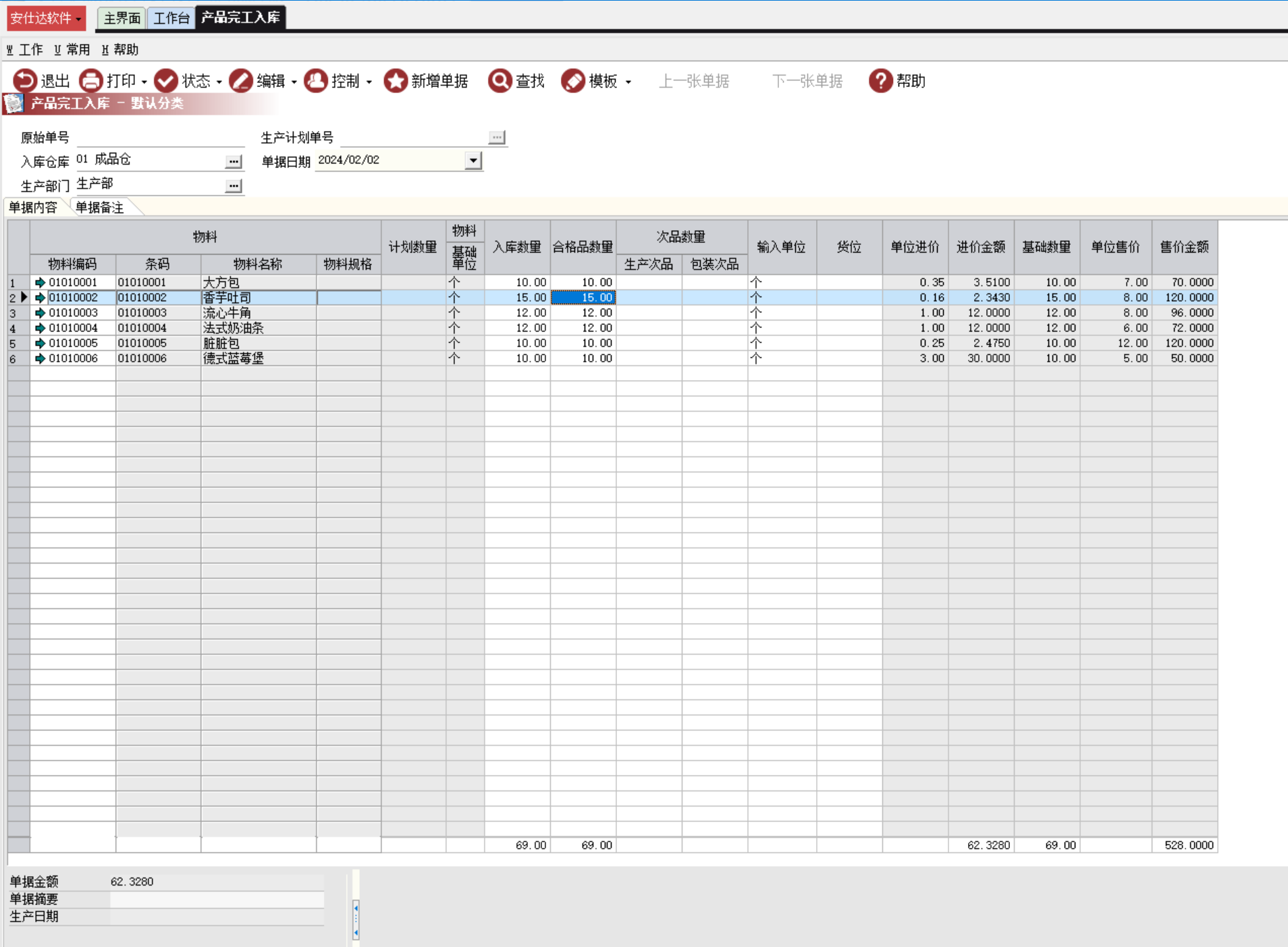The width and height of the screenshot is (1288, 947).
Task: Open 生产计划单号 lookup ellipsis button
Action: tap(497, 137)
